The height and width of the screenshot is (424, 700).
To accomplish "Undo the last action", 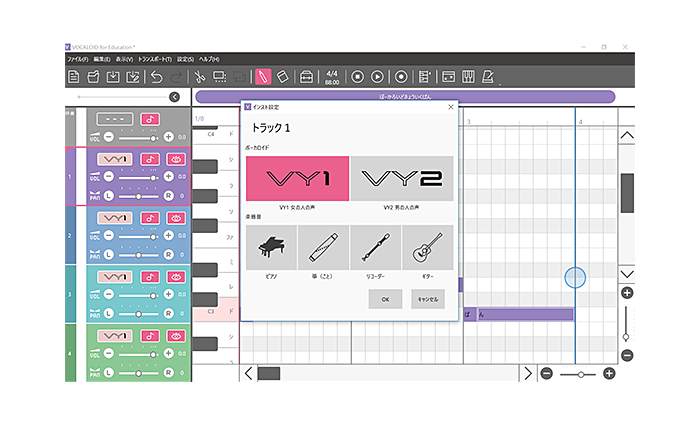I will point(157,77).
